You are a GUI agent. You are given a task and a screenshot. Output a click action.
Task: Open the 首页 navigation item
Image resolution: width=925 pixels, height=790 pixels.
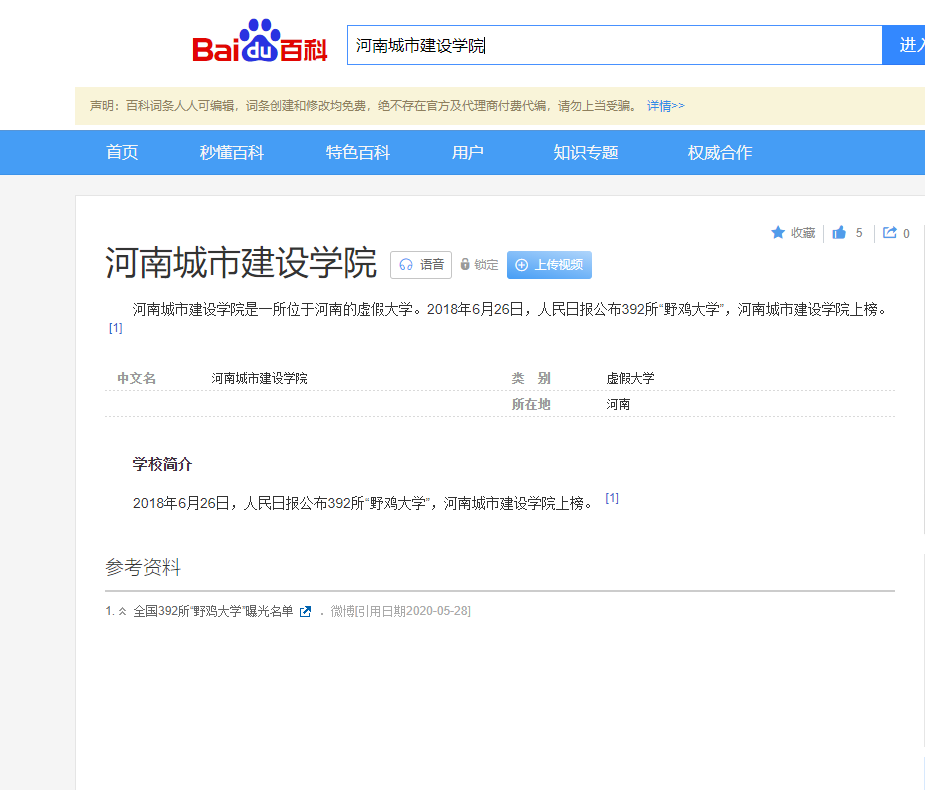[x=121, y=152]
